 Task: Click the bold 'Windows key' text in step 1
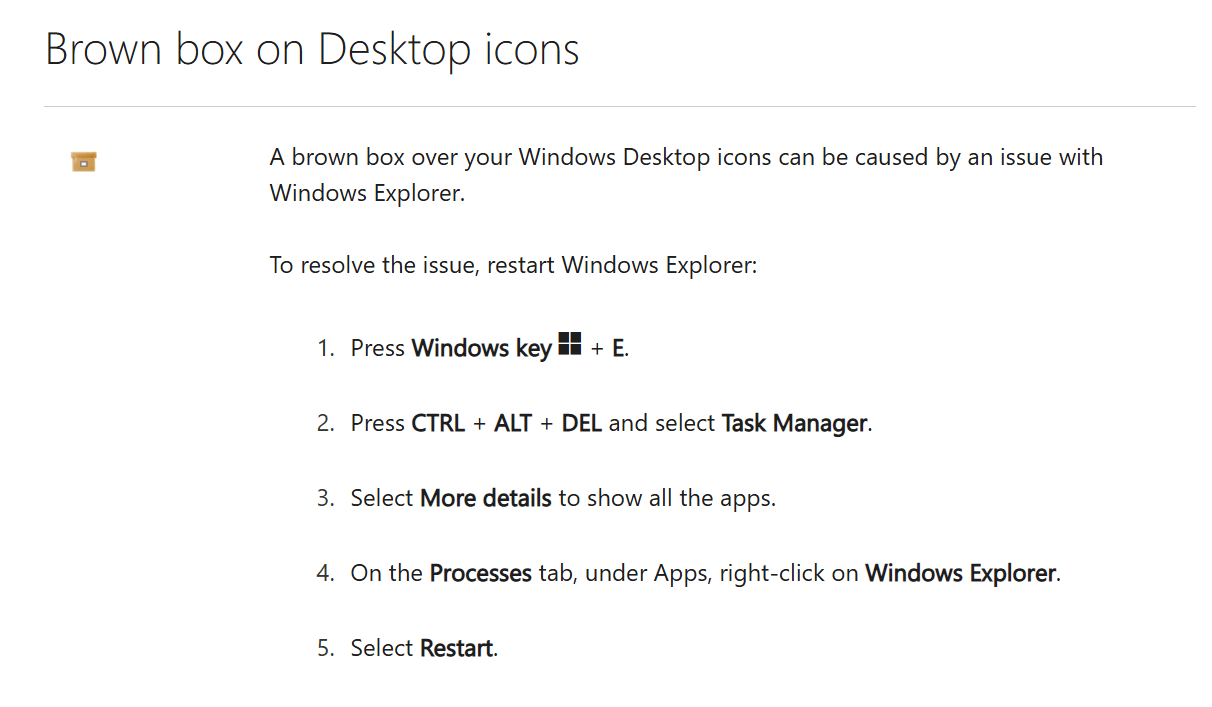482,349
